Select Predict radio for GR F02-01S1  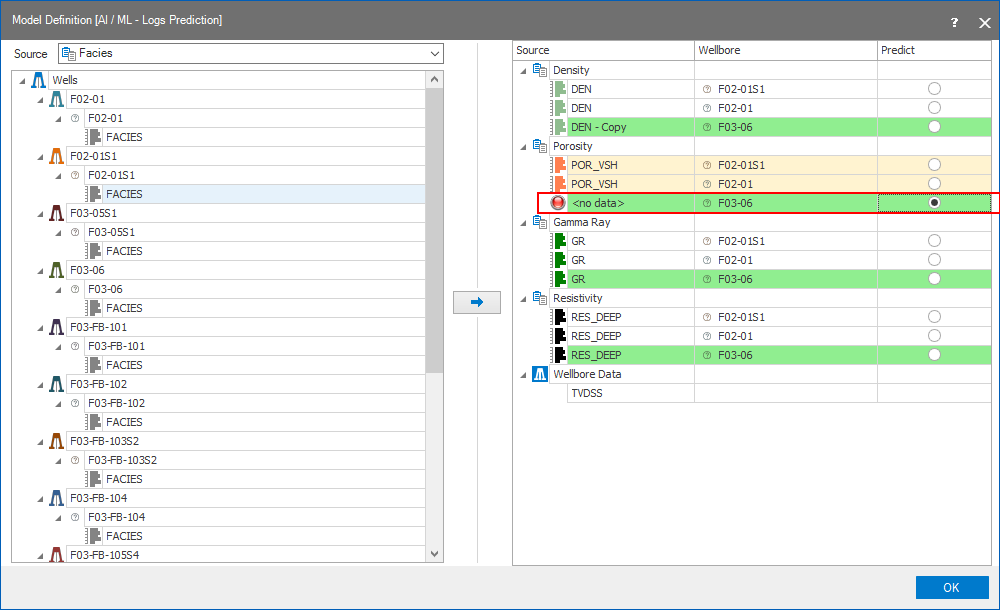coord(934,241)
